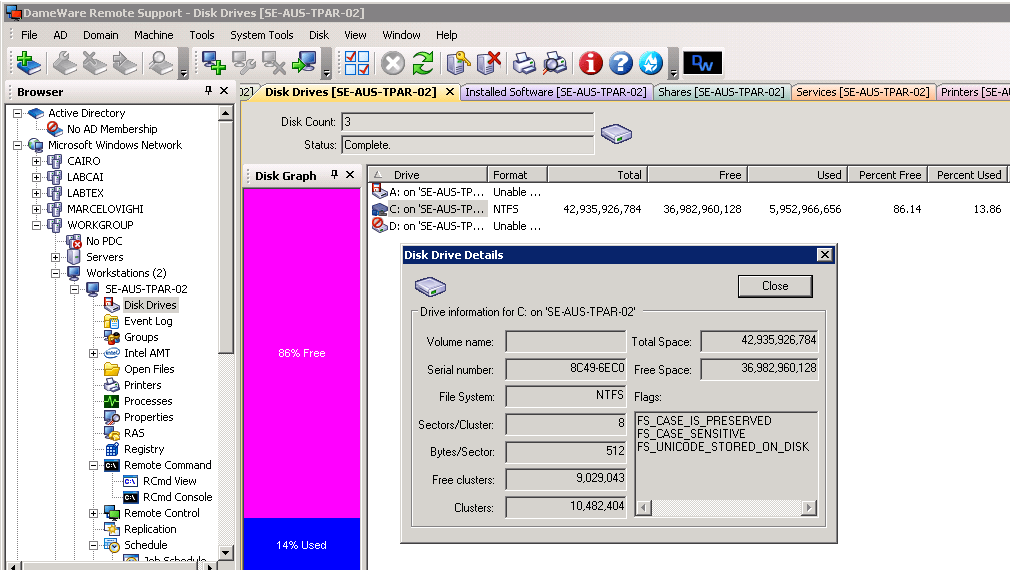
Task: Click the red Information icon
Action: 590,62
